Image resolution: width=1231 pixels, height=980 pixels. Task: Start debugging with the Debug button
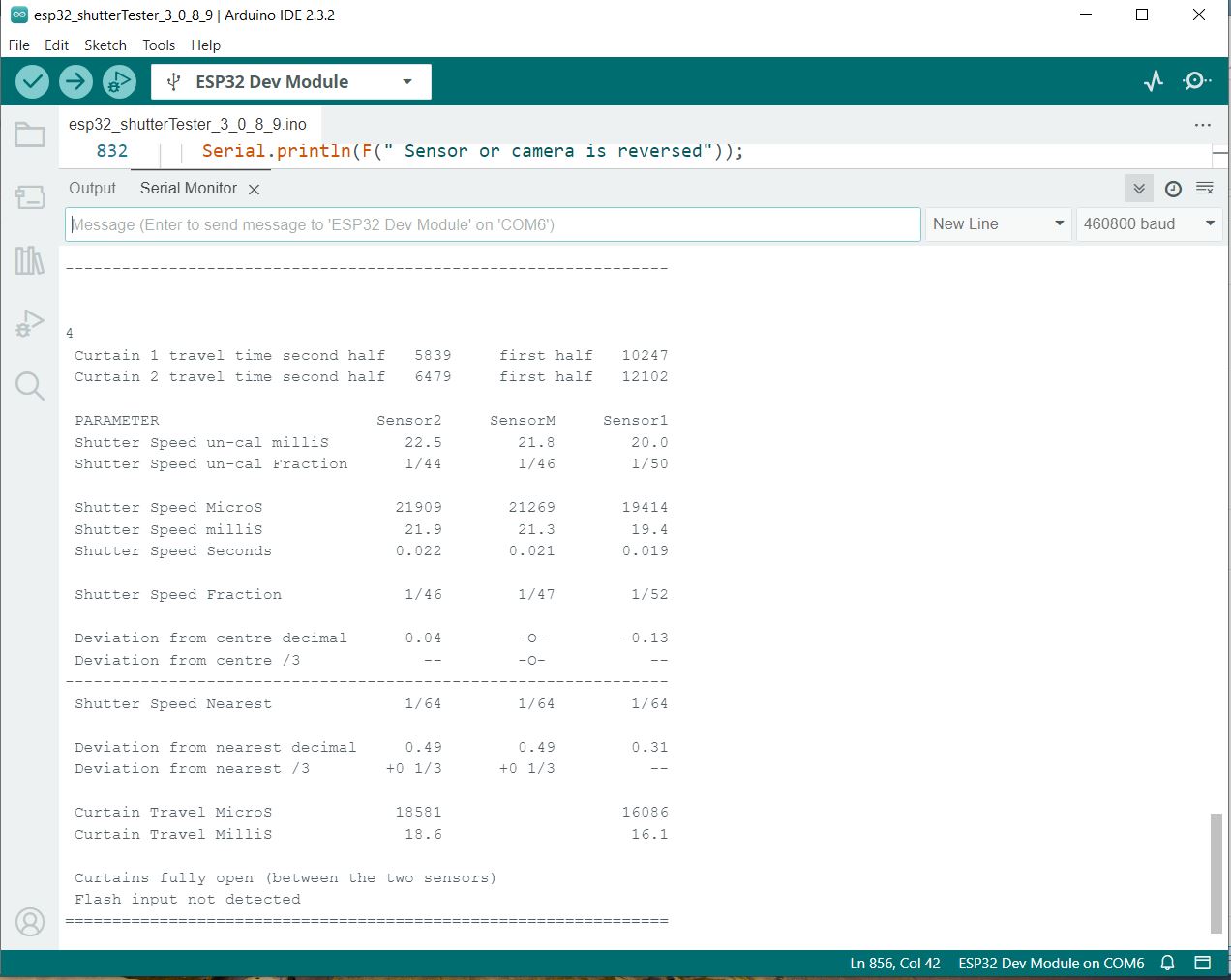coord(119,82)
